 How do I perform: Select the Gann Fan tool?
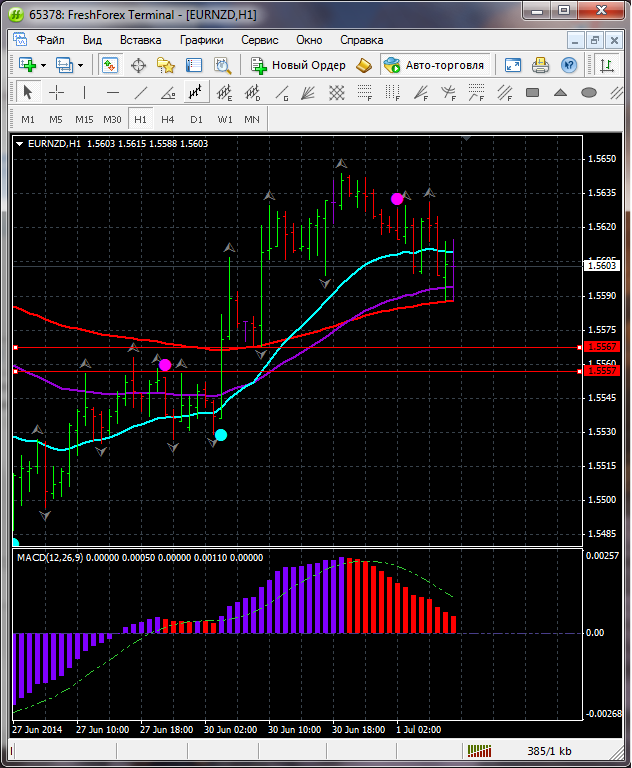308,92
